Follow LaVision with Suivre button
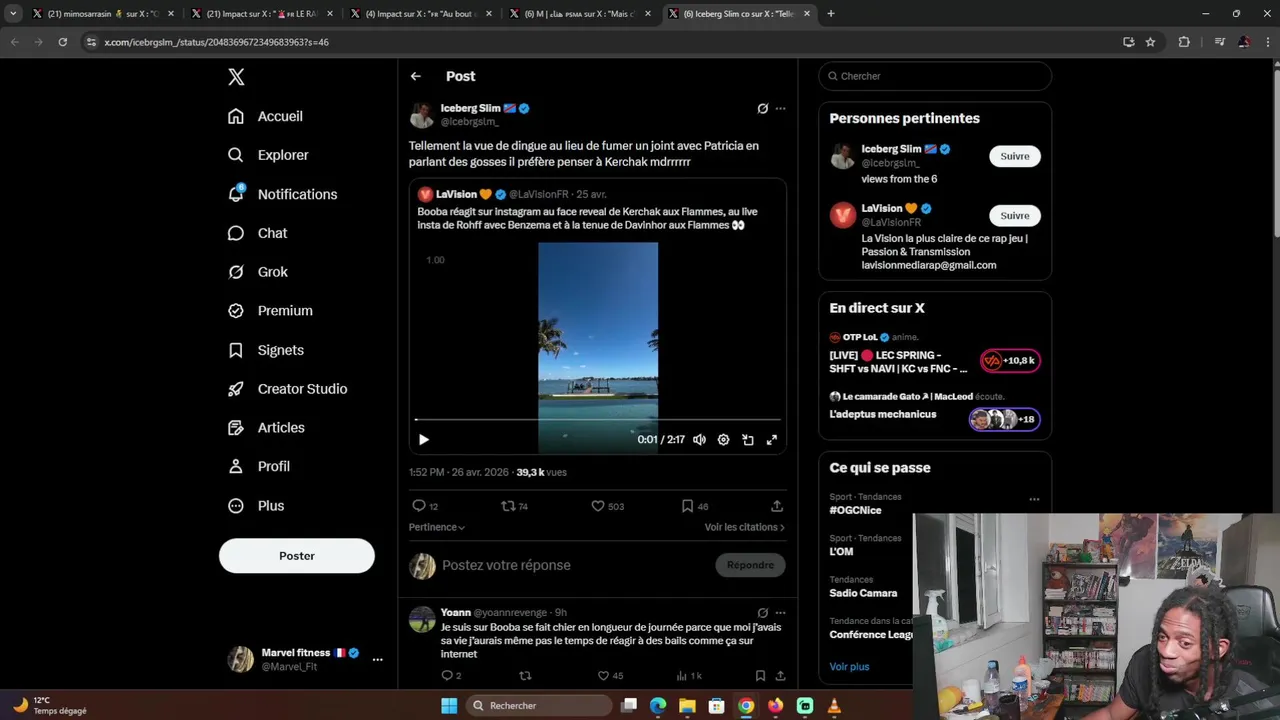Screen dimensions: 1280x720 click(1015, 215)
